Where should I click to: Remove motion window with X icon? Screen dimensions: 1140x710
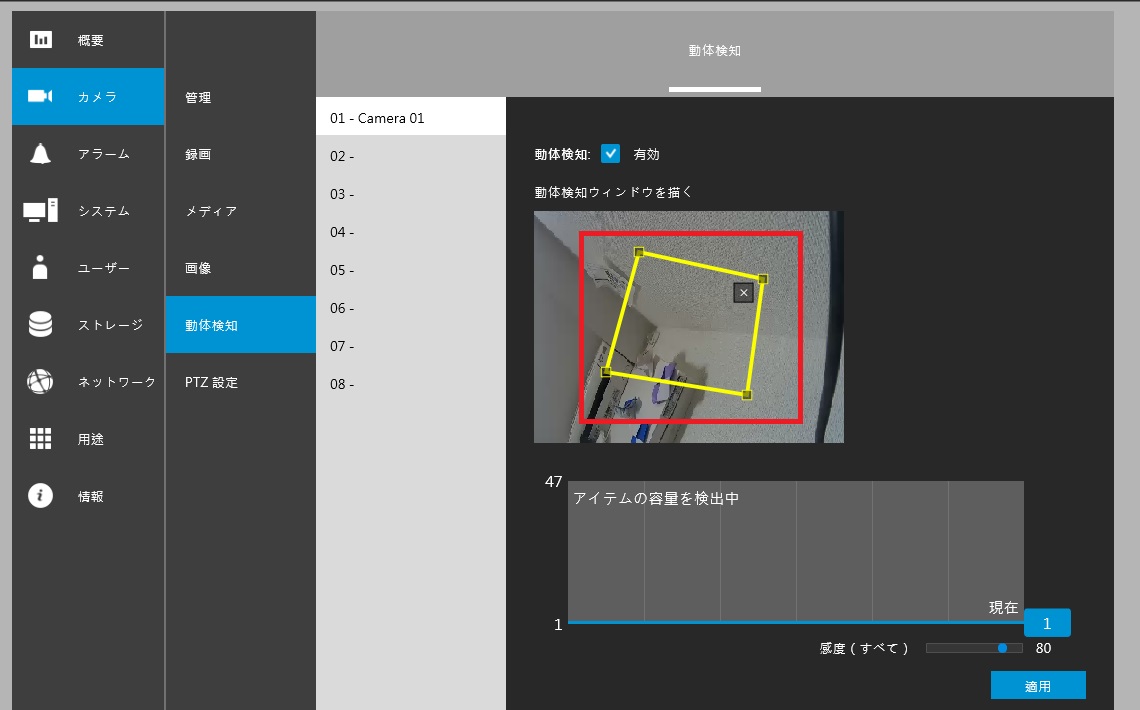point(743,293)
